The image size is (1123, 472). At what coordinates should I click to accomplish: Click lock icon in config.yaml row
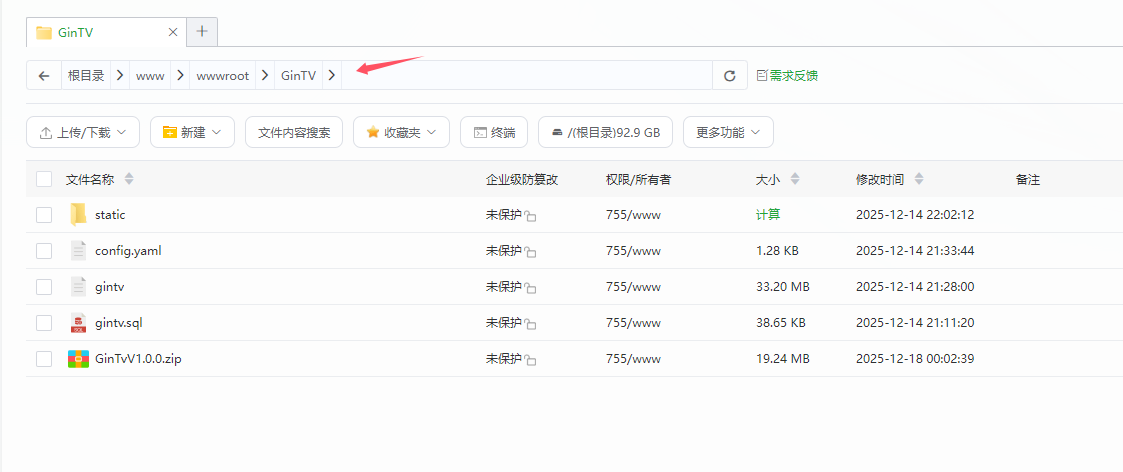[530, 252]
